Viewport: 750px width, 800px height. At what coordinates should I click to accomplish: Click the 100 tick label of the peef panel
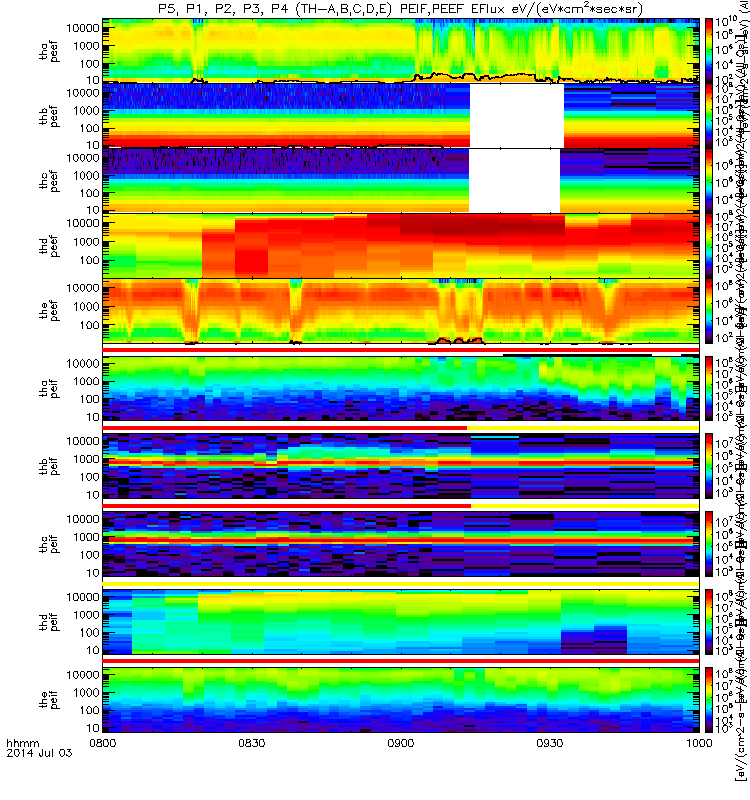tap(89, 325)
